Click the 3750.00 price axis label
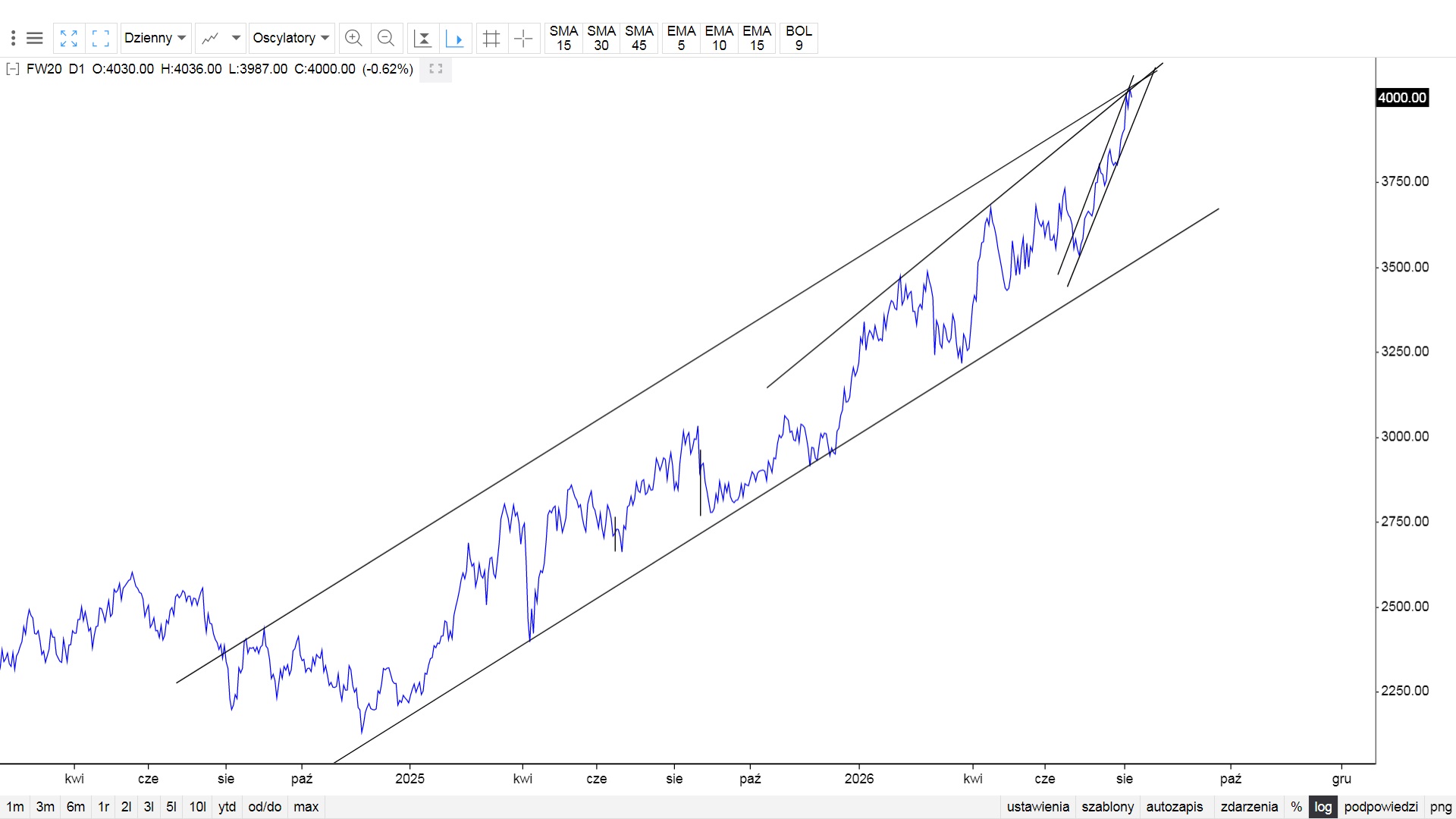Image resolution: width=1456 pixels, height=819 pixels. click(1405, 181)
